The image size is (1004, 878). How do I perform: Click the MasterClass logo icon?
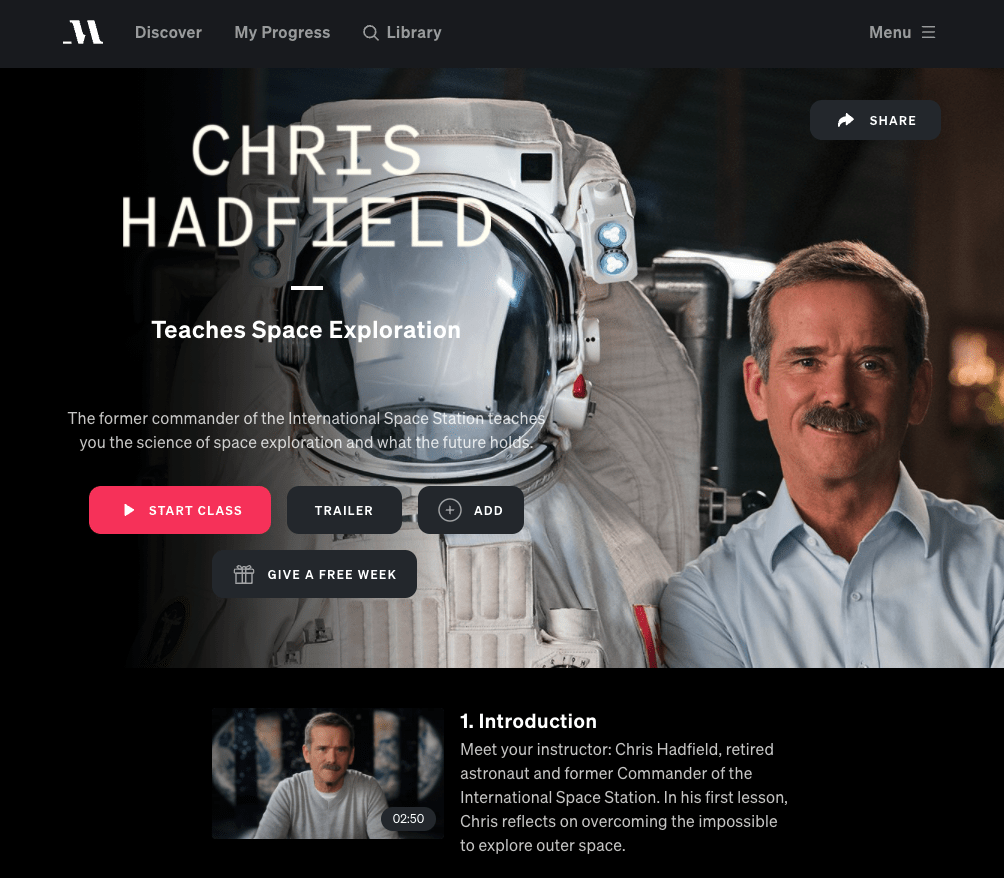pyautogui.click(x=83, y=32)
